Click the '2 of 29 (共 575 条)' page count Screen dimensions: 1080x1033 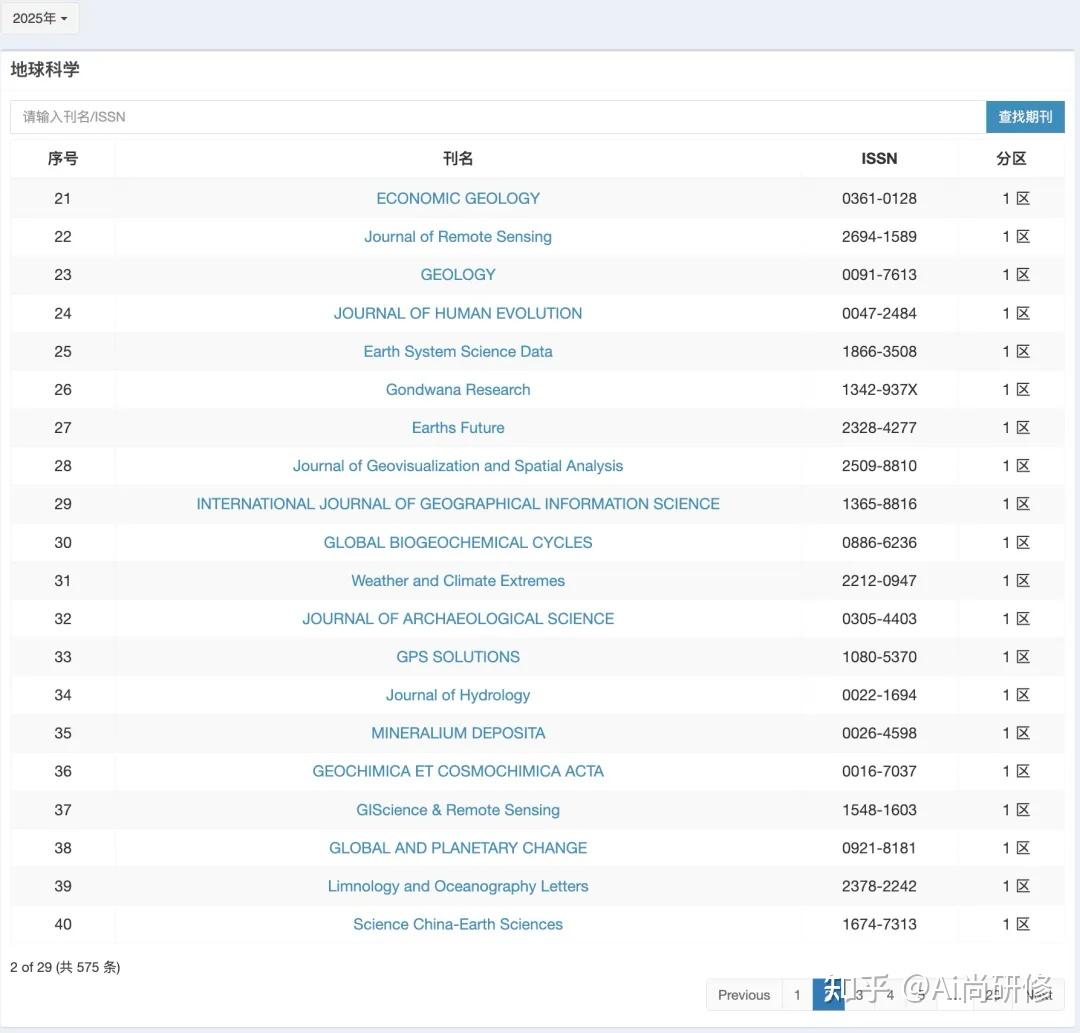click(65, 967)
